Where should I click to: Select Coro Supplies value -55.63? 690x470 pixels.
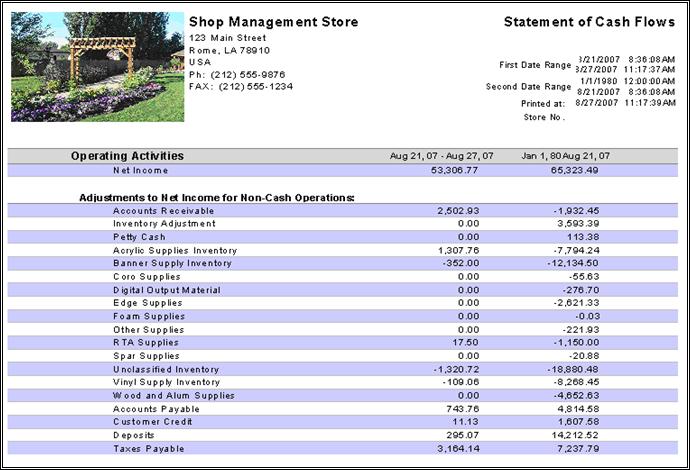click(584, 277)
